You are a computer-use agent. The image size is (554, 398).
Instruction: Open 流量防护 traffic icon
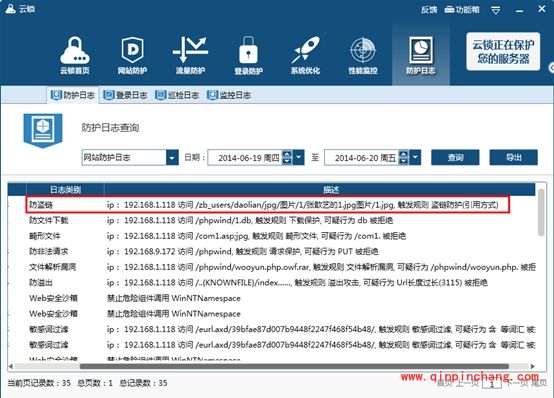click(190, 55)
